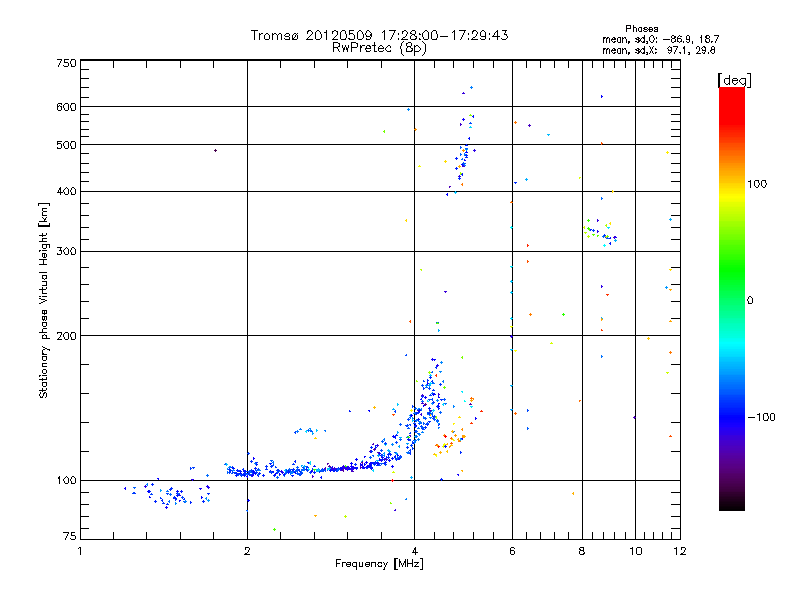Click the '10' frequency tick label
Image resolution: width=800 pixels, height=600 pixels.
[x=636, y=551]
